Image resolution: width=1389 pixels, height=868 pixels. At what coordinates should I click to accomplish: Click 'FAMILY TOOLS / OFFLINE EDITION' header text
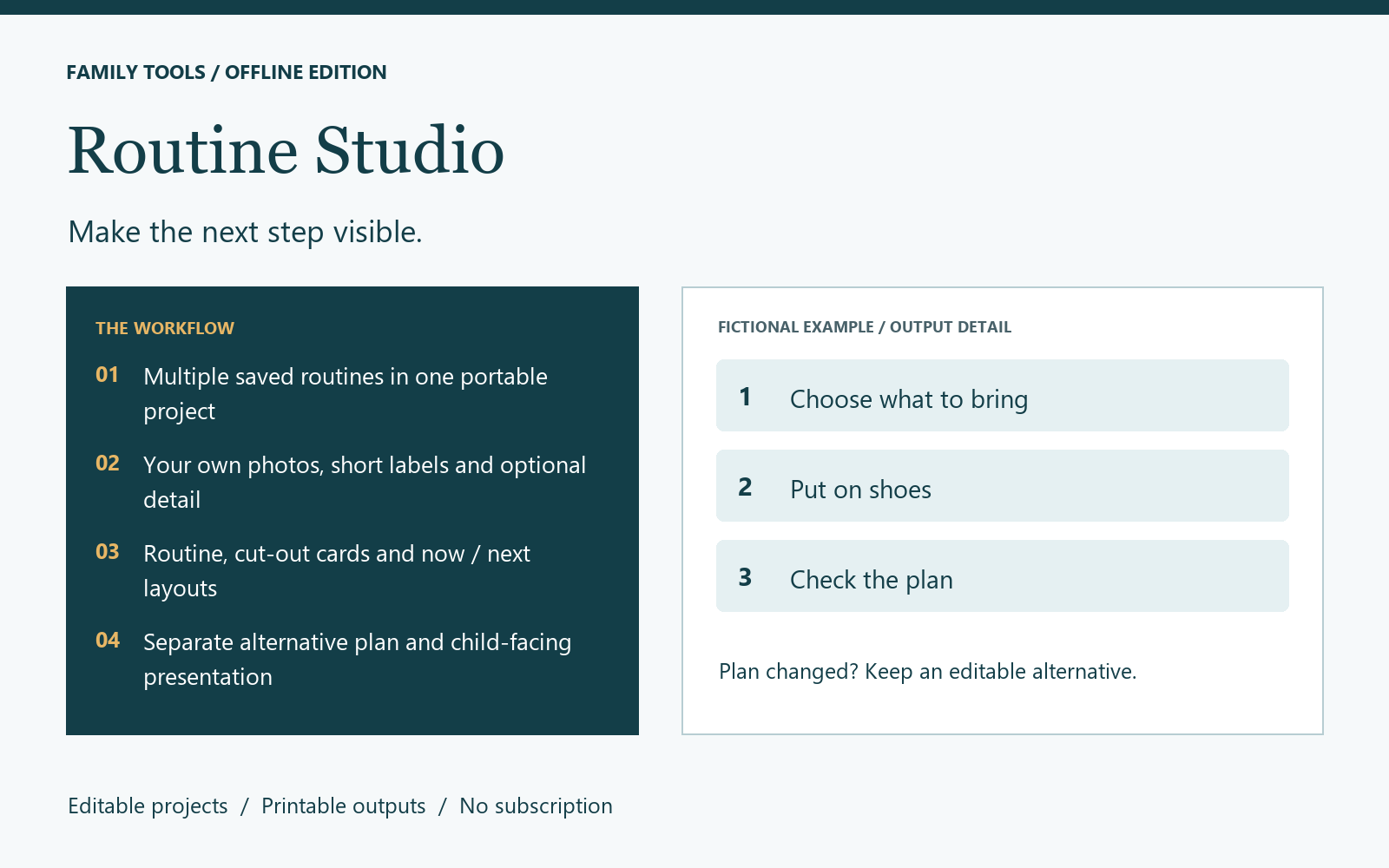pyautogui.click(x=227, y=72)
